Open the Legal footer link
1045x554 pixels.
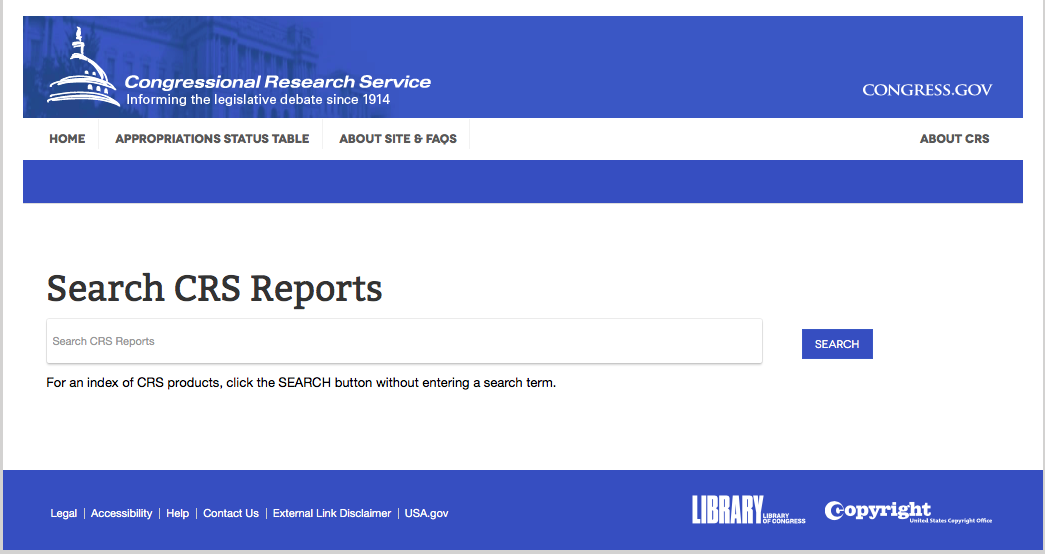(x=63, y=513)
